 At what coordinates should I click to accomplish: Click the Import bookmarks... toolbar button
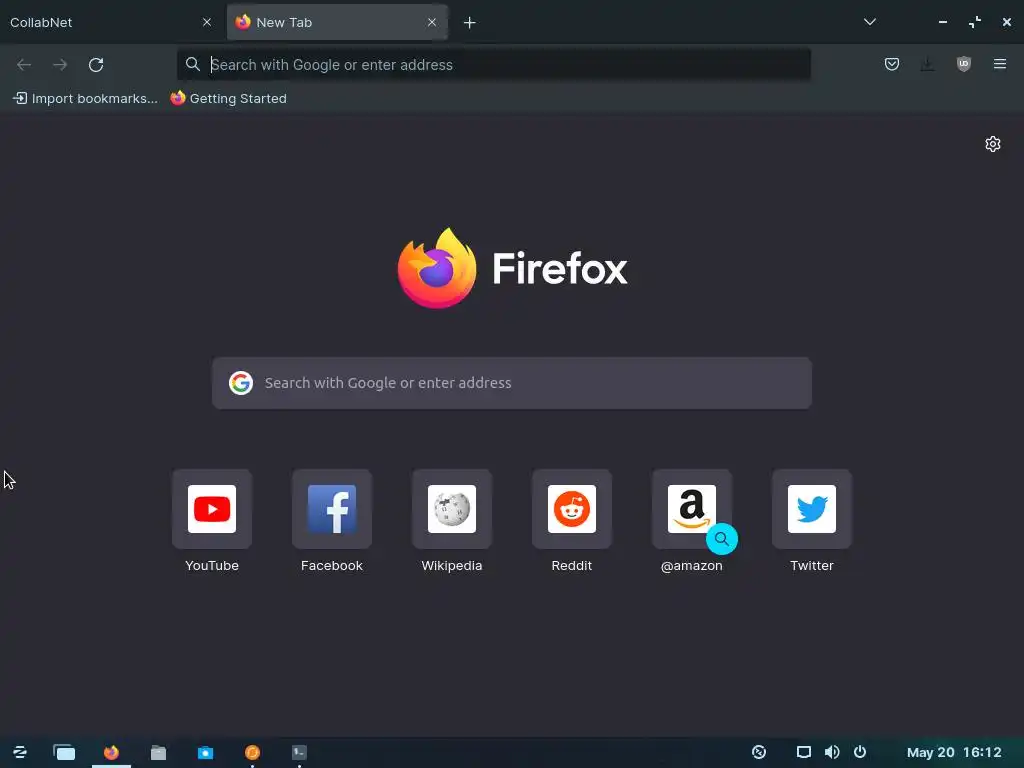tap(86, 99)
